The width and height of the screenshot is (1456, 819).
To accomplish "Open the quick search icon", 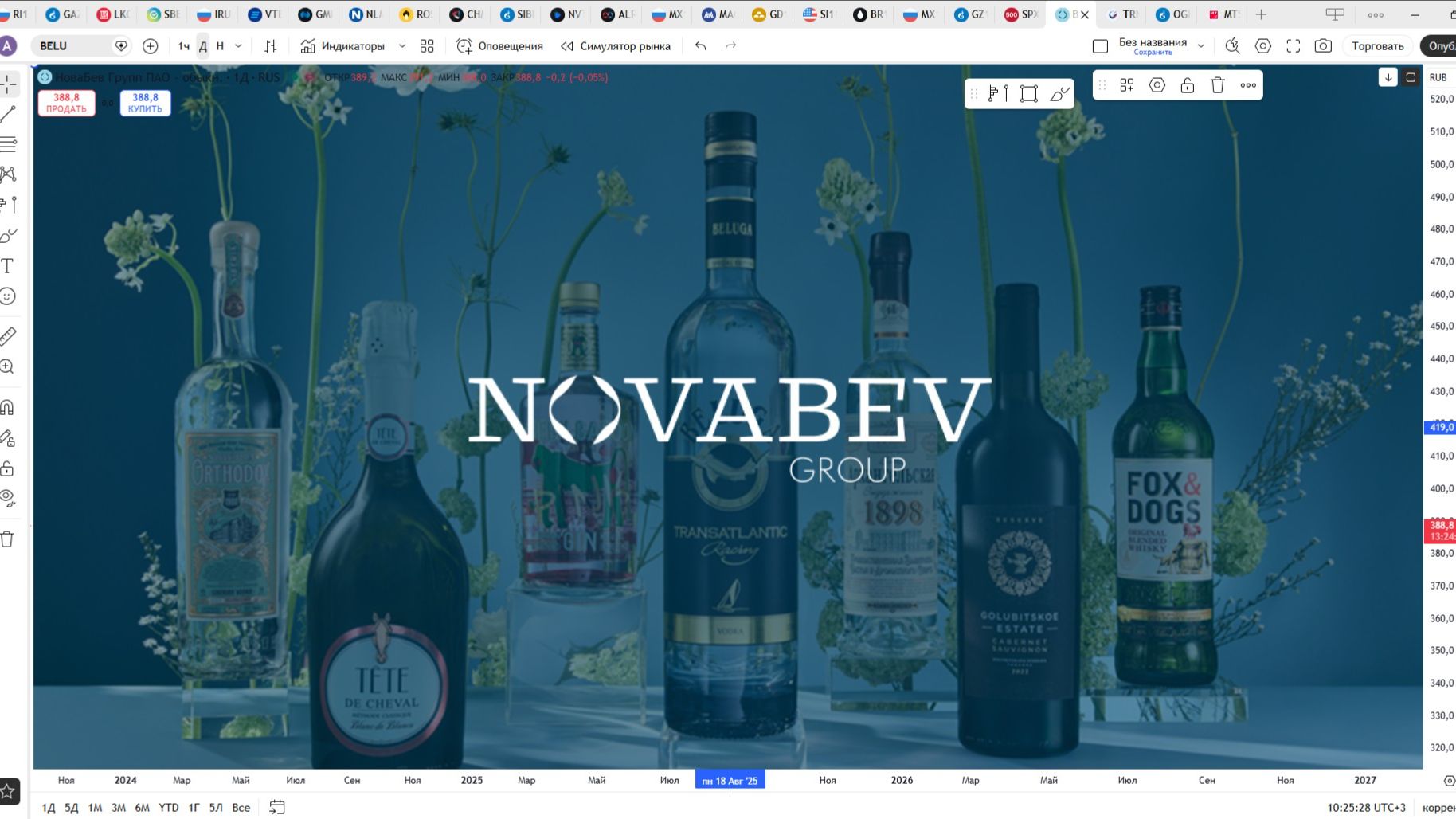I will [1232, 46].
